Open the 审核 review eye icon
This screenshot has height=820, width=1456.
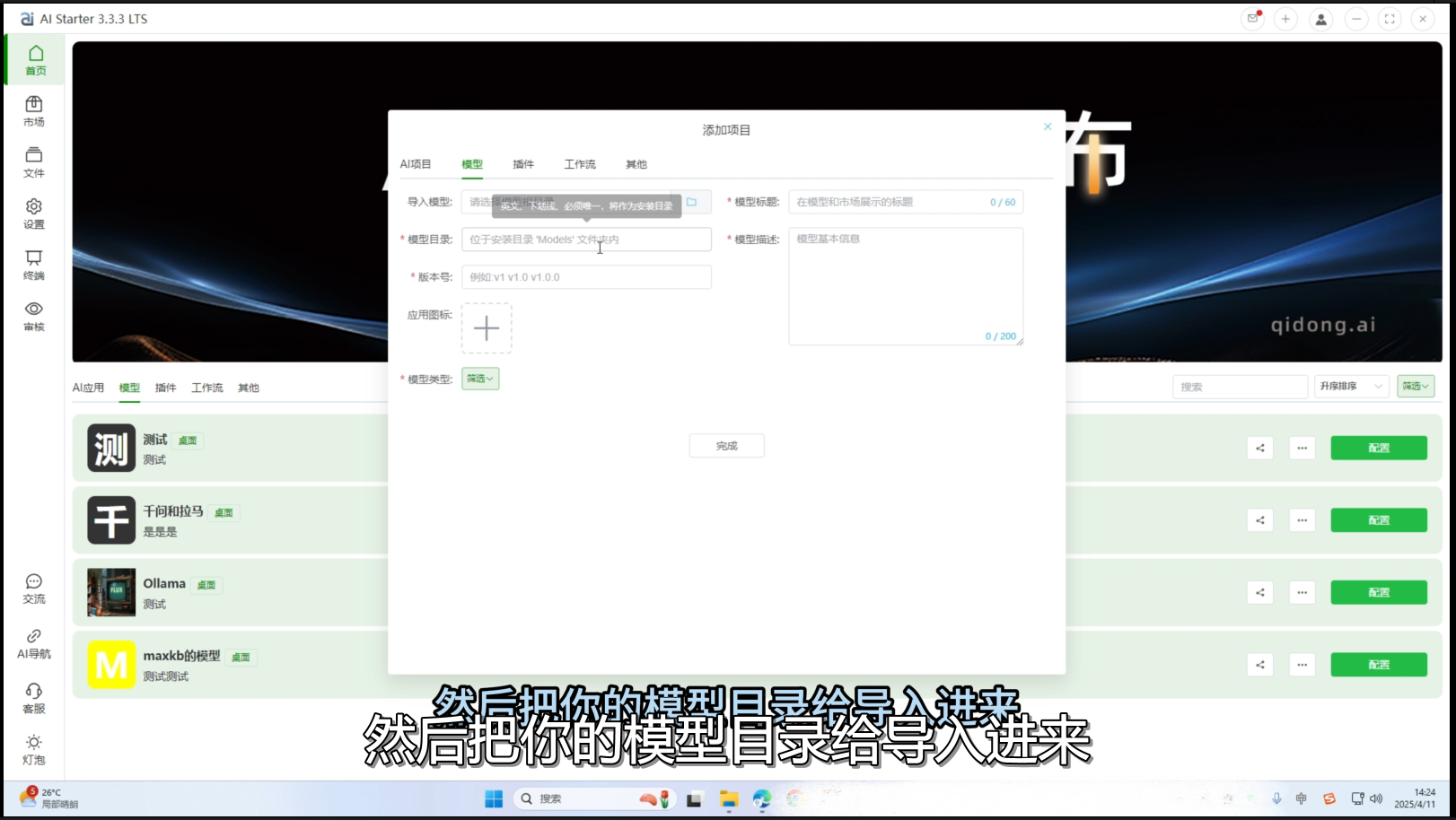(x=34, y=316)
